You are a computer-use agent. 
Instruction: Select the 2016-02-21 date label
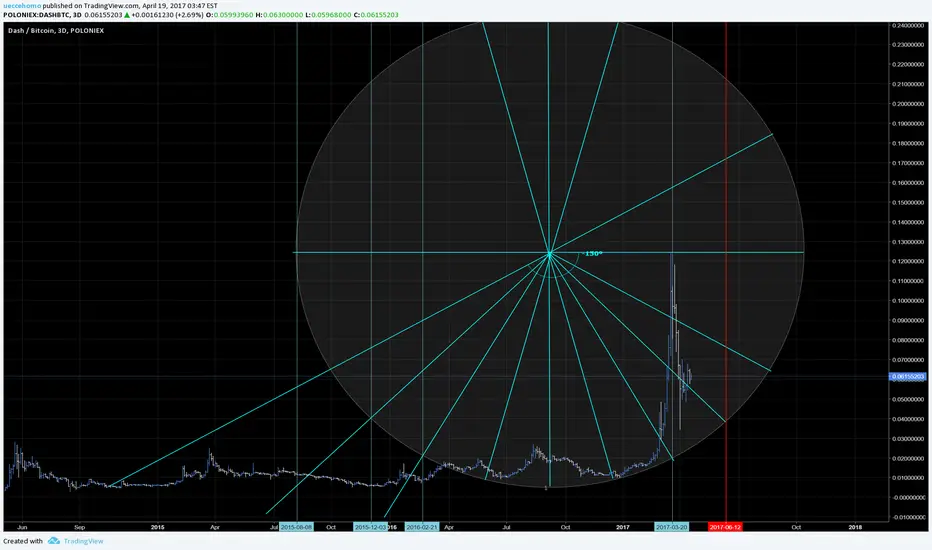tap(421, 527)
